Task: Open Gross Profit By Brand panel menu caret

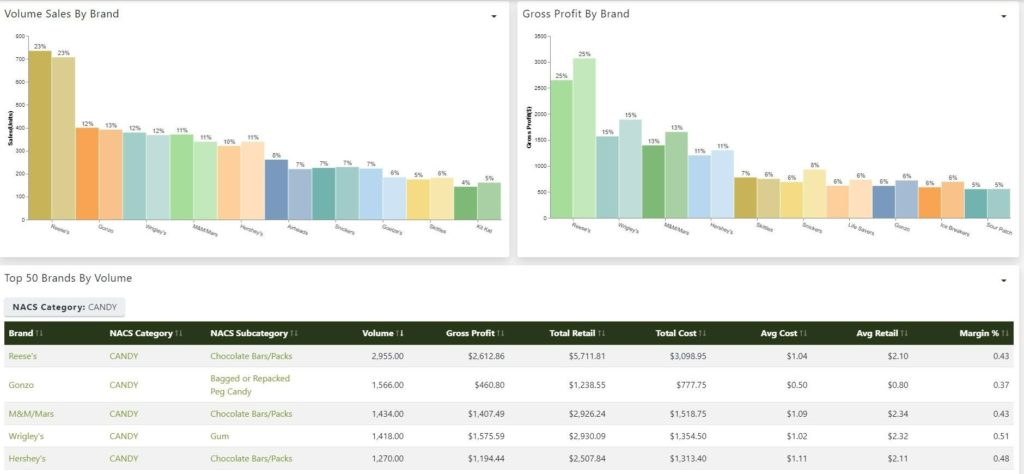Action: 1004,17
